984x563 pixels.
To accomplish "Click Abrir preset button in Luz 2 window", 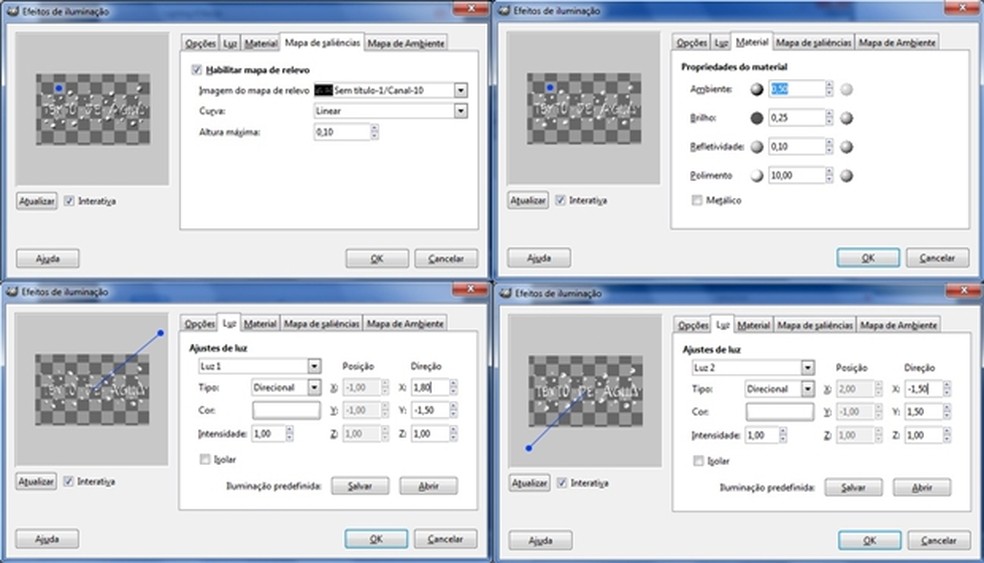I will coord(922,487).
